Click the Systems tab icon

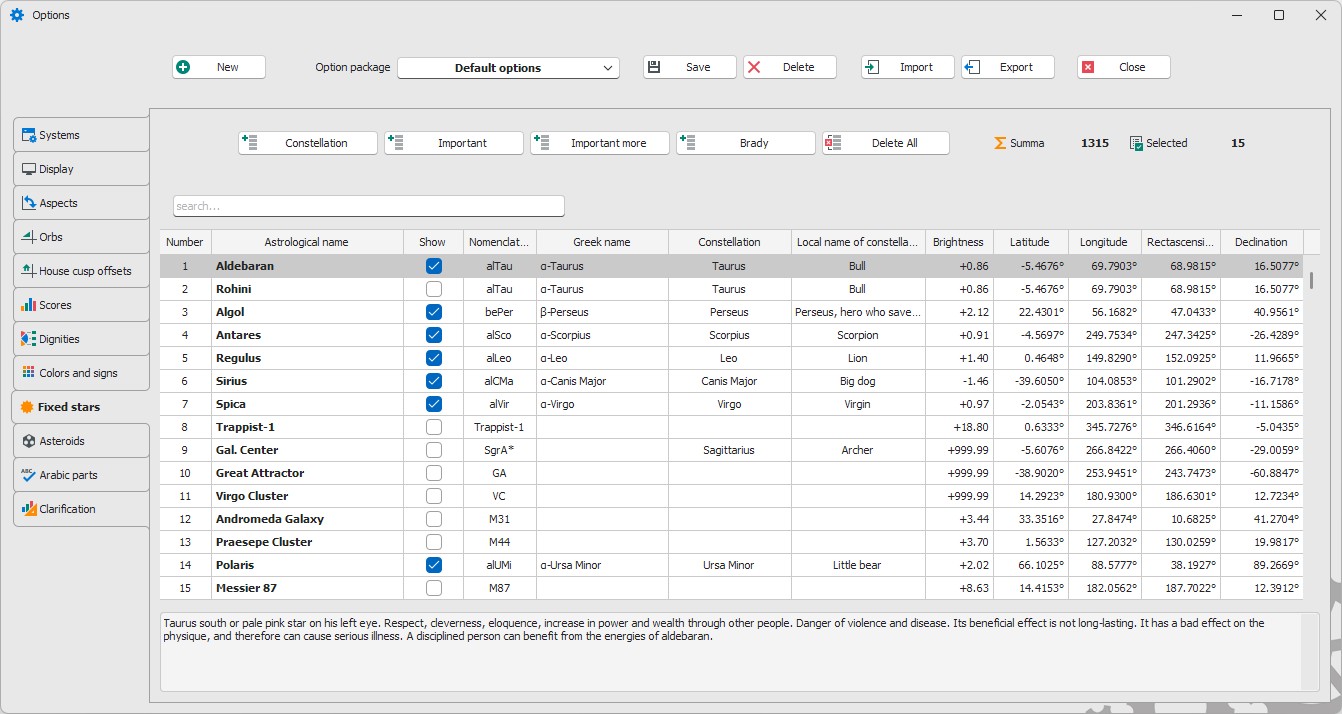(29, 135)
